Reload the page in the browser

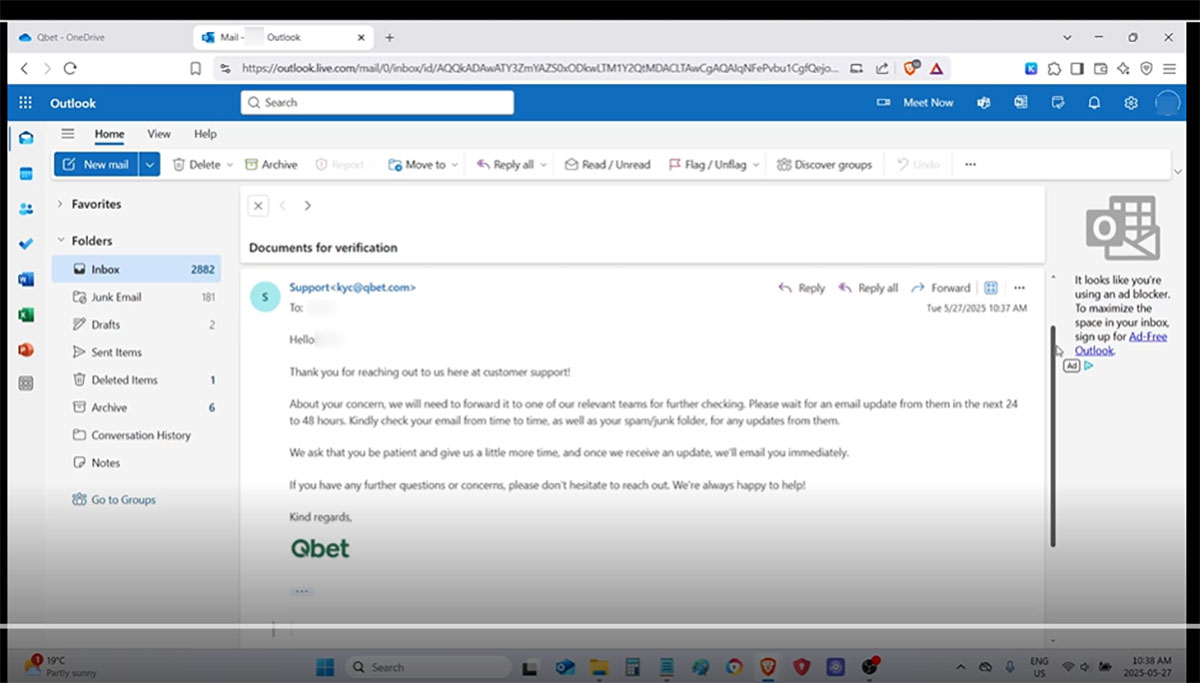pyautogui.click(x=70, y=69)
